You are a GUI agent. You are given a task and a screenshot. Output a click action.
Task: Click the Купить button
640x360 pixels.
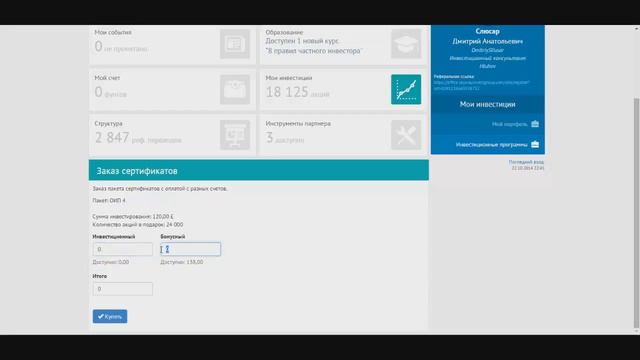click(x=110, y=316)
